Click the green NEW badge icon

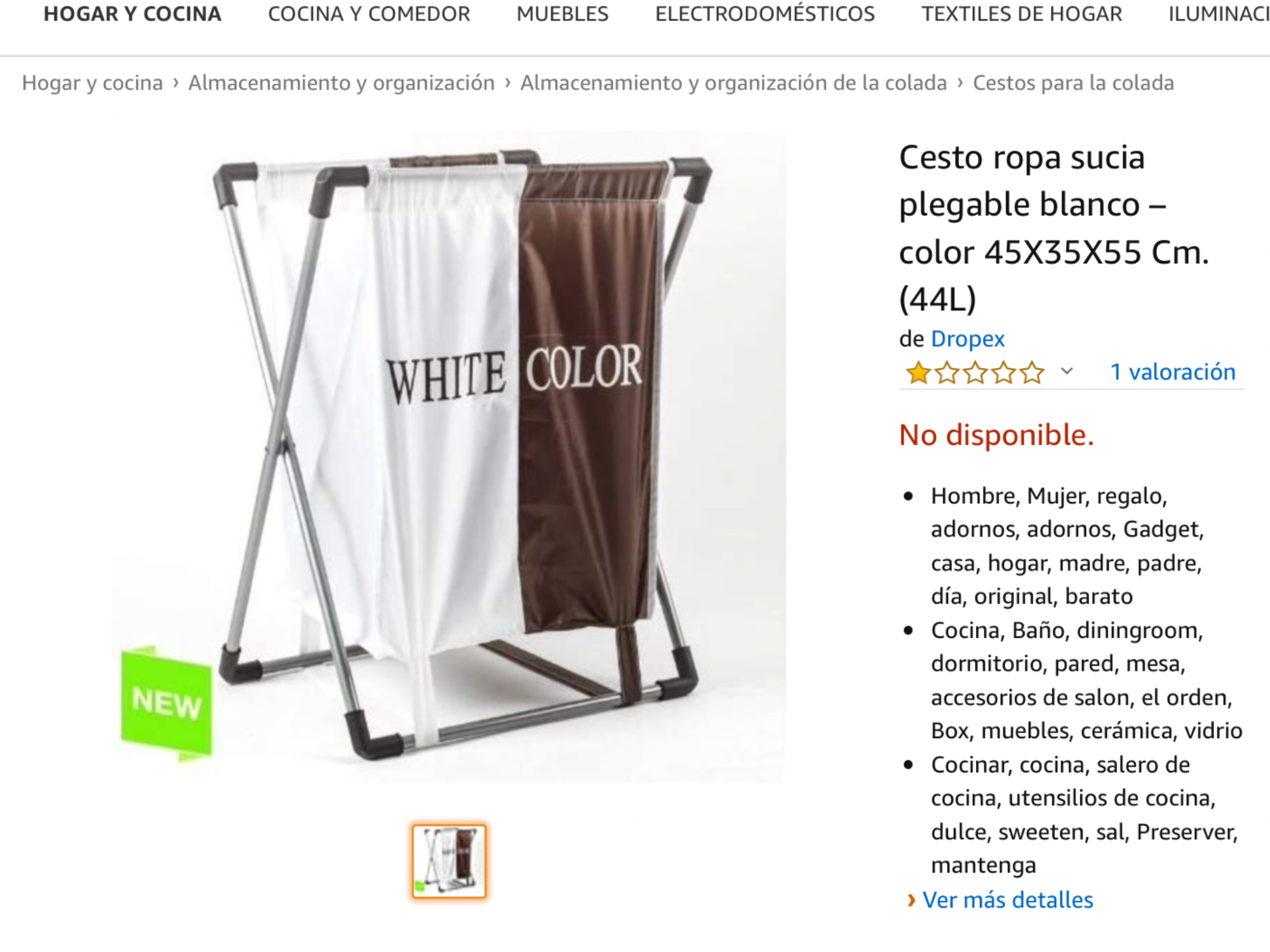click(166, 703)
